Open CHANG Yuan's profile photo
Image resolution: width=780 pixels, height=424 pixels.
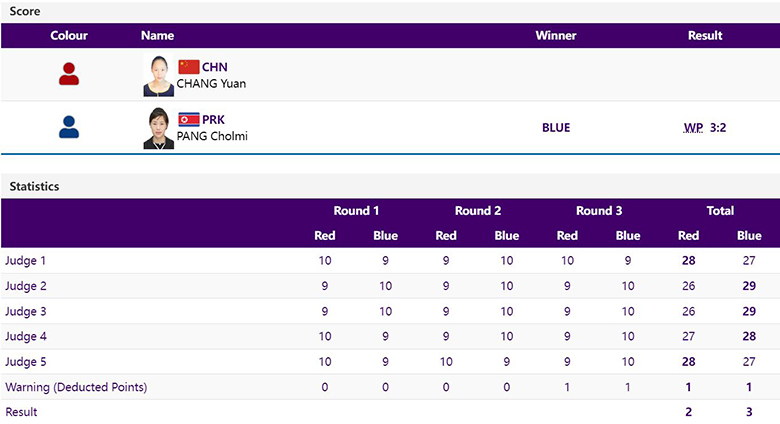(159, 76)
